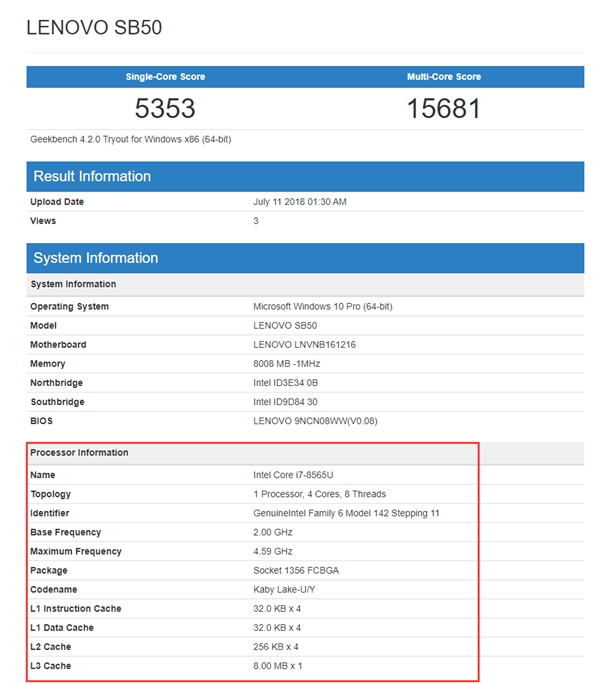The image size is (600, 684).
Task: Click the BIOS label
Action: (41, 421)
